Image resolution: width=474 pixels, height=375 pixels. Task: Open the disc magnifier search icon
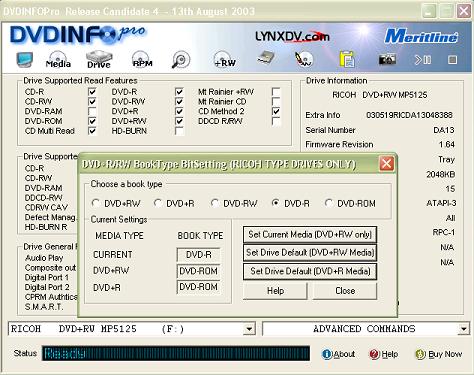coord(181,60)
